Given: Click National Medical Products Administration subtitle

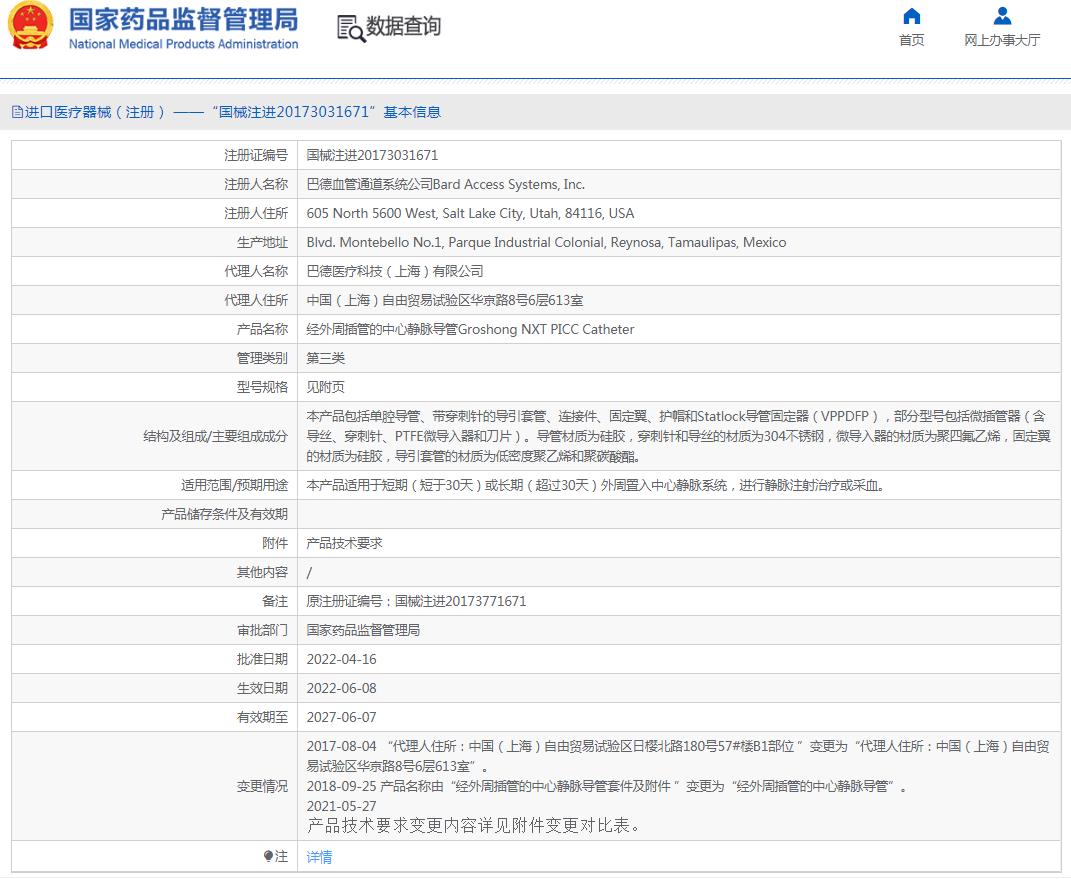Looking at the screenshot, I should [183, 44].
